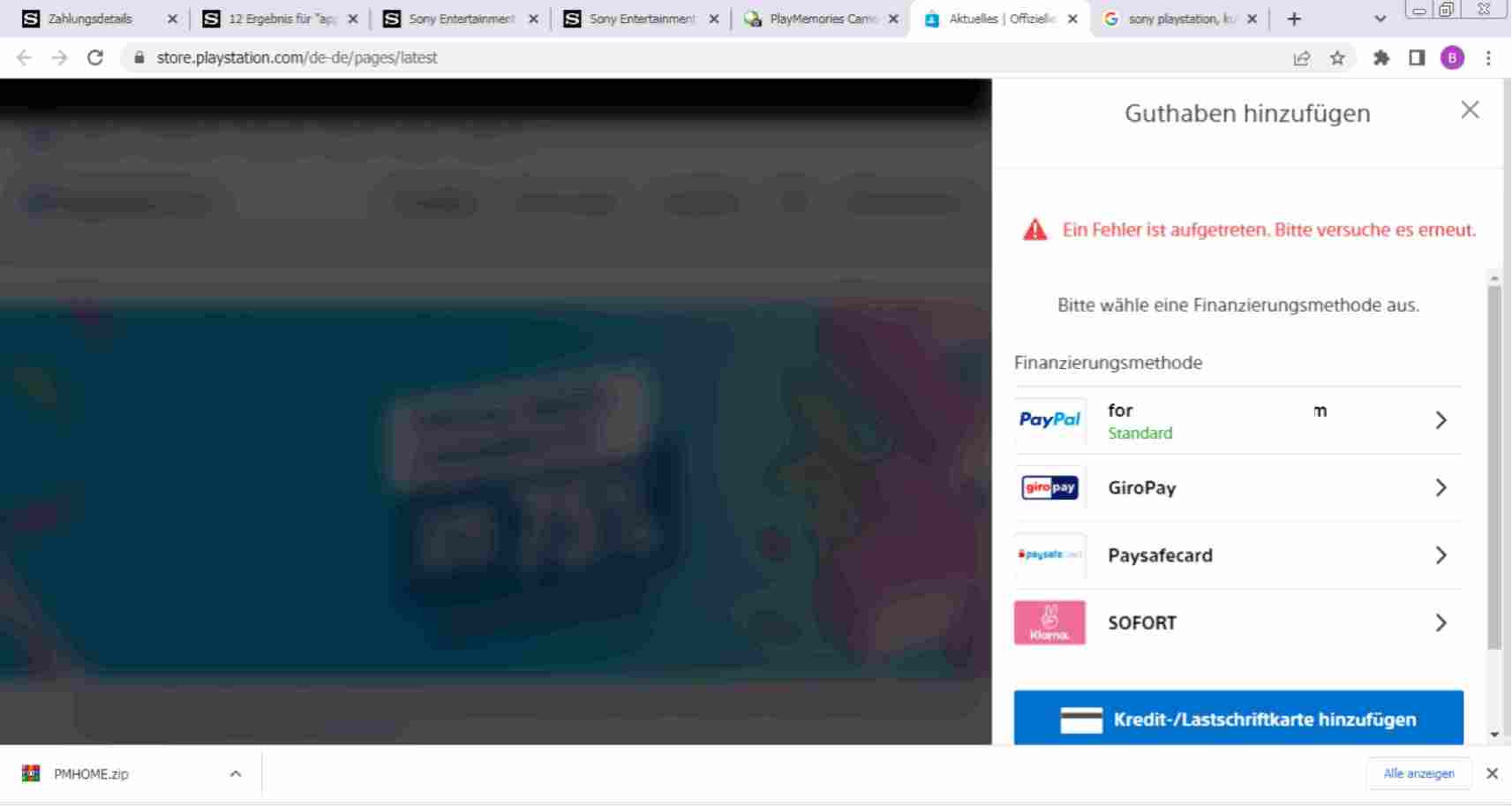This screenshot has width=1512, height=806.
Task: Open Paysafecard payment method chevron
Action: (x=1441, y=555)
